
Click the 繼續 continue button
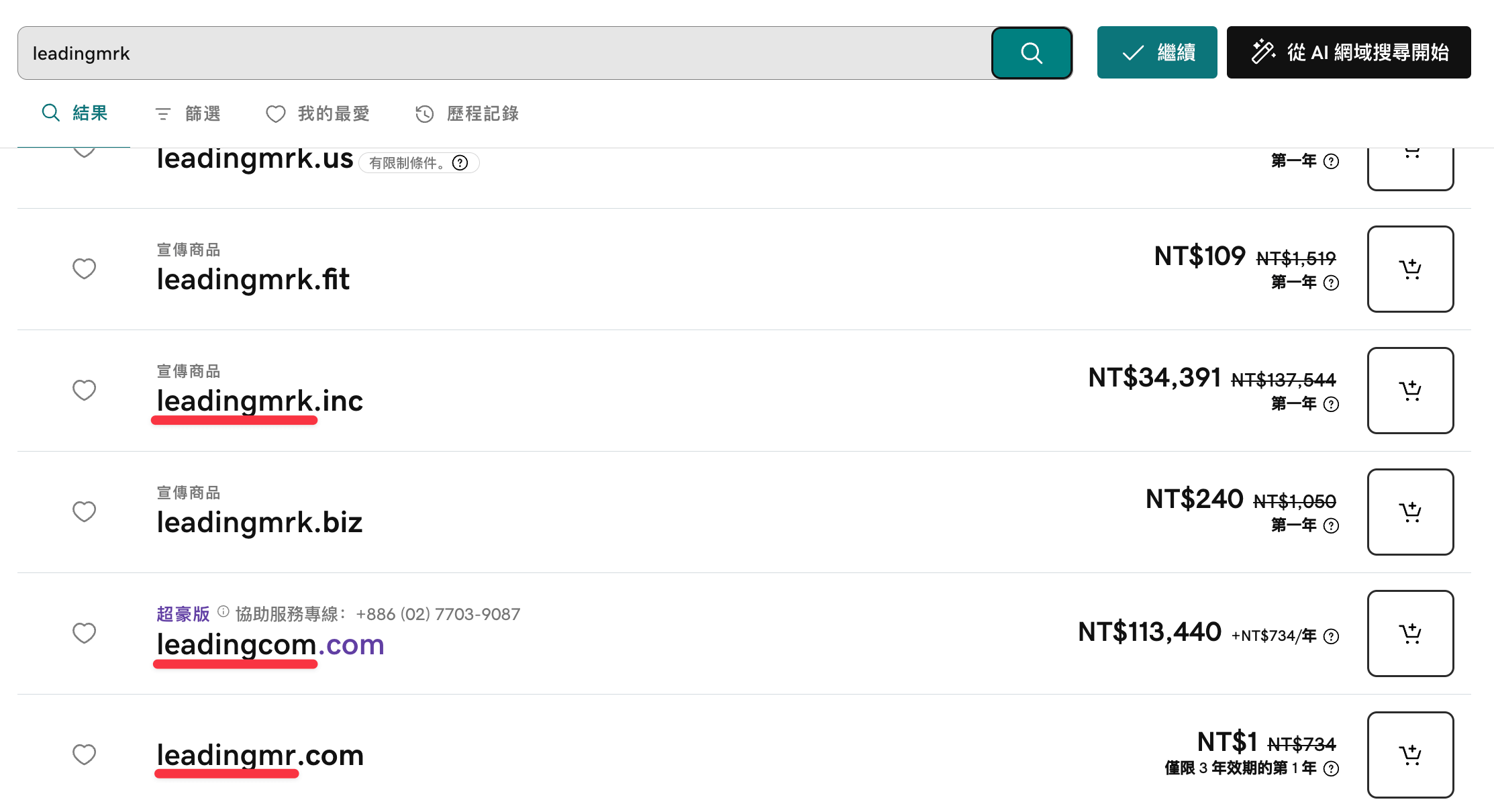coord(1157,52)
